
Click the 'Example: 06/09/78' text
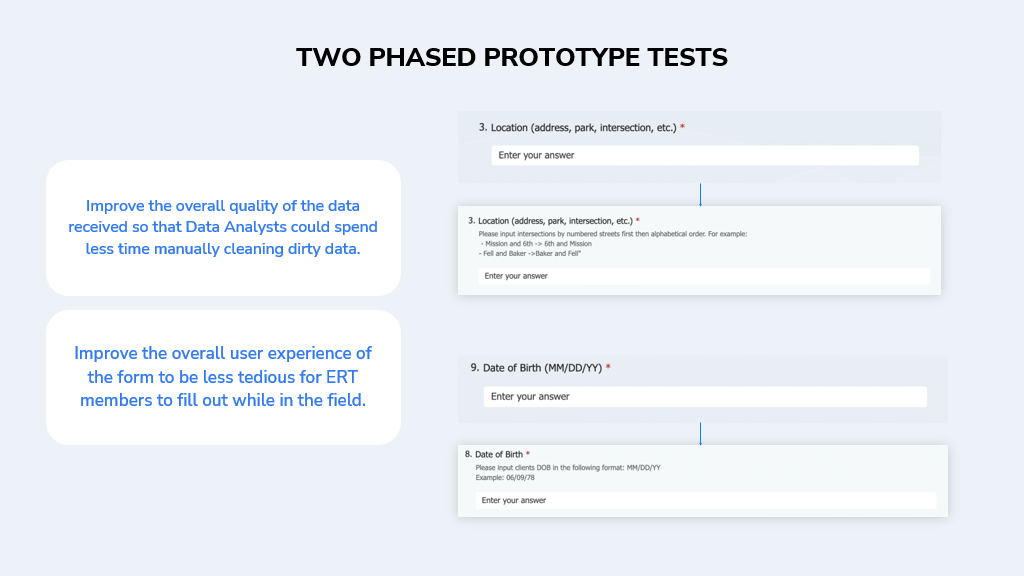point(505,477)
